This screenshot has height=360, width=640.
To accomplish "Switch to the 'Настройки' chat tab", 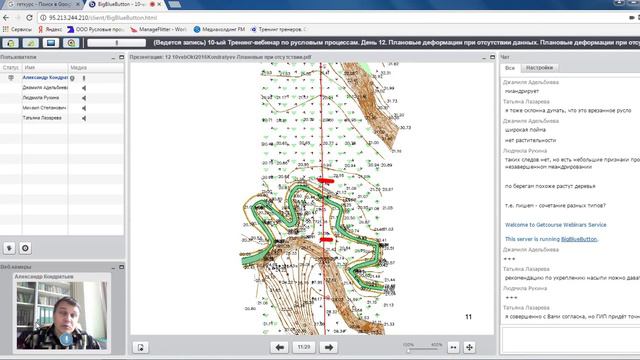I will [x=539, y=68].
